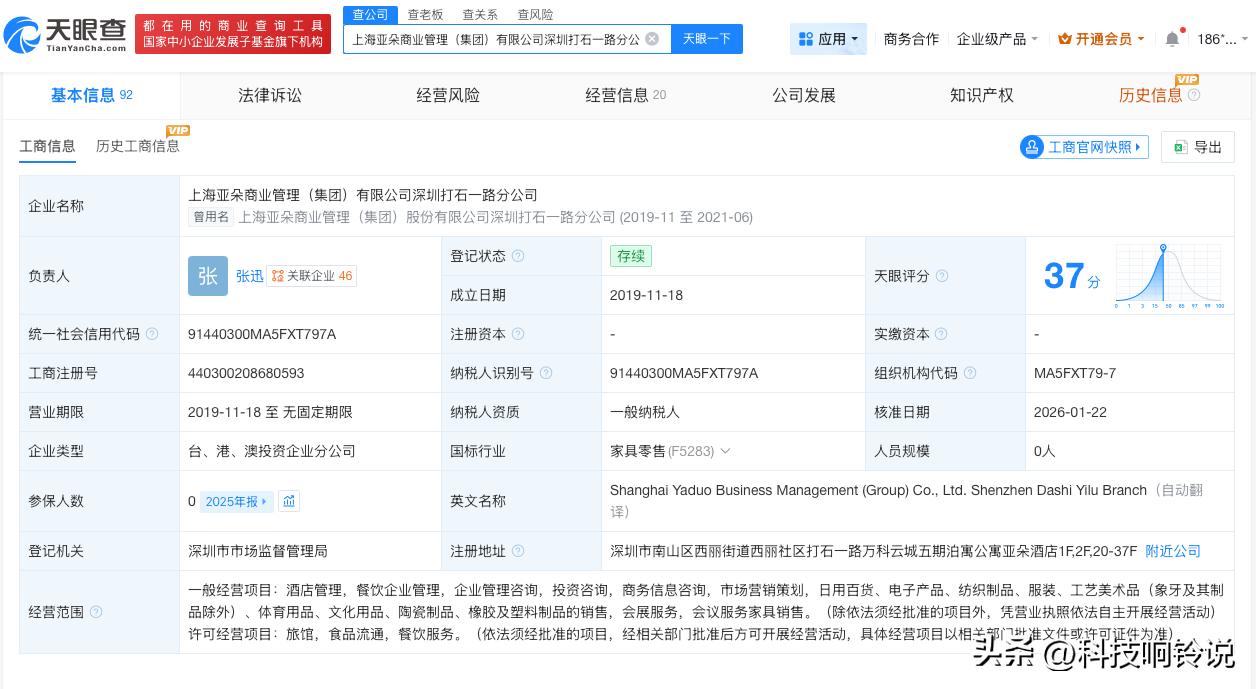Switch to 法律诉讼 tab
The image size is (1256, 689).
[x=269, y=95]
